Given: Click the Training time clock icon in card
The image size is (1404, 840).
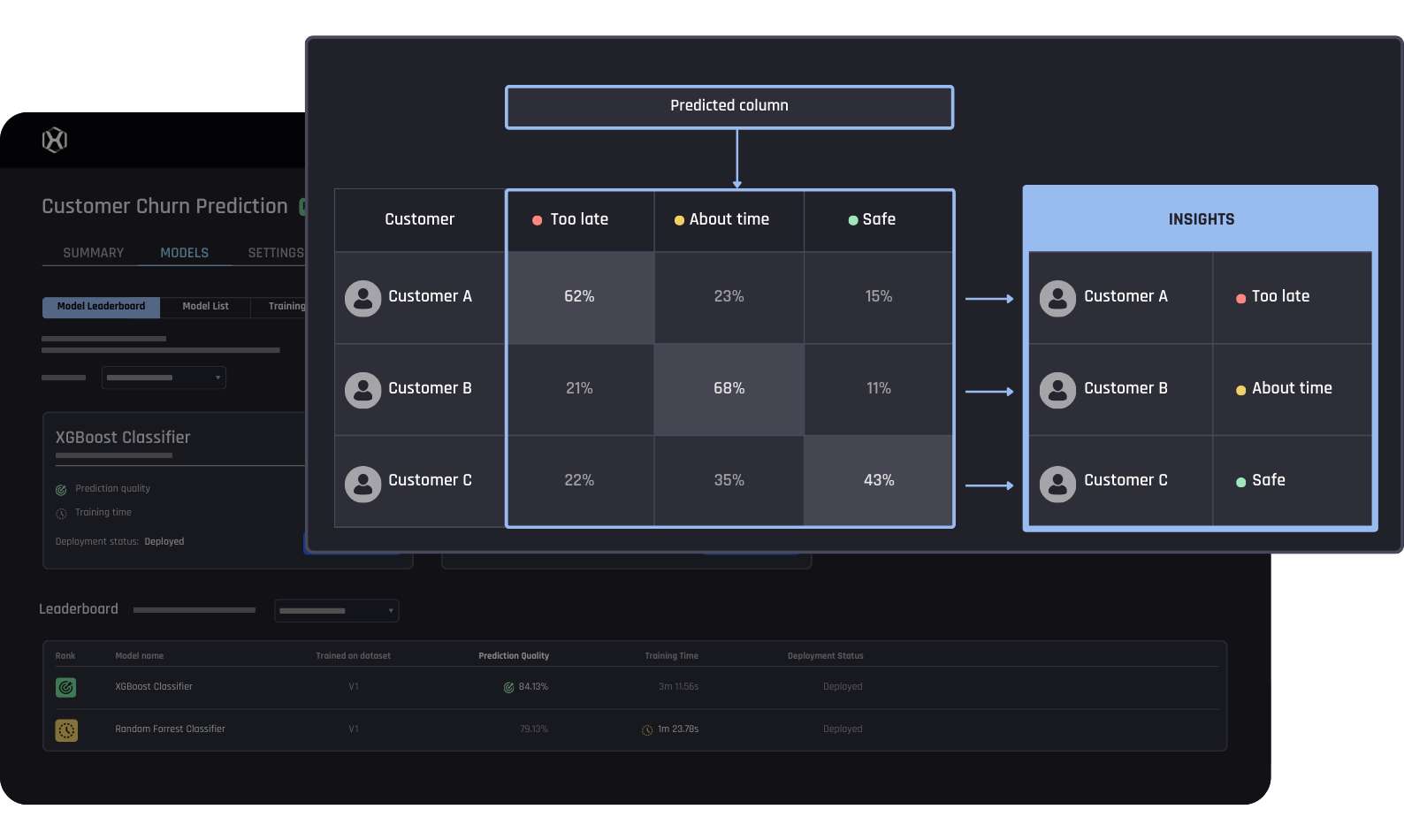Looking at the screenshot, I should (x=61, y=514).
